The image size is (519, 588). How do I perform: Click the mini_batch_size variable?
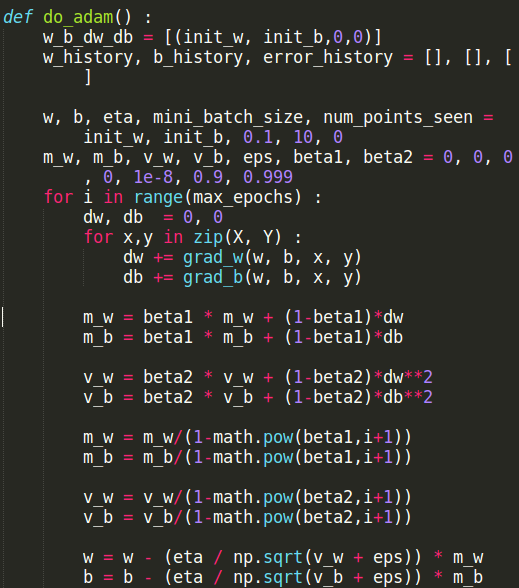(x=228, y=117)
